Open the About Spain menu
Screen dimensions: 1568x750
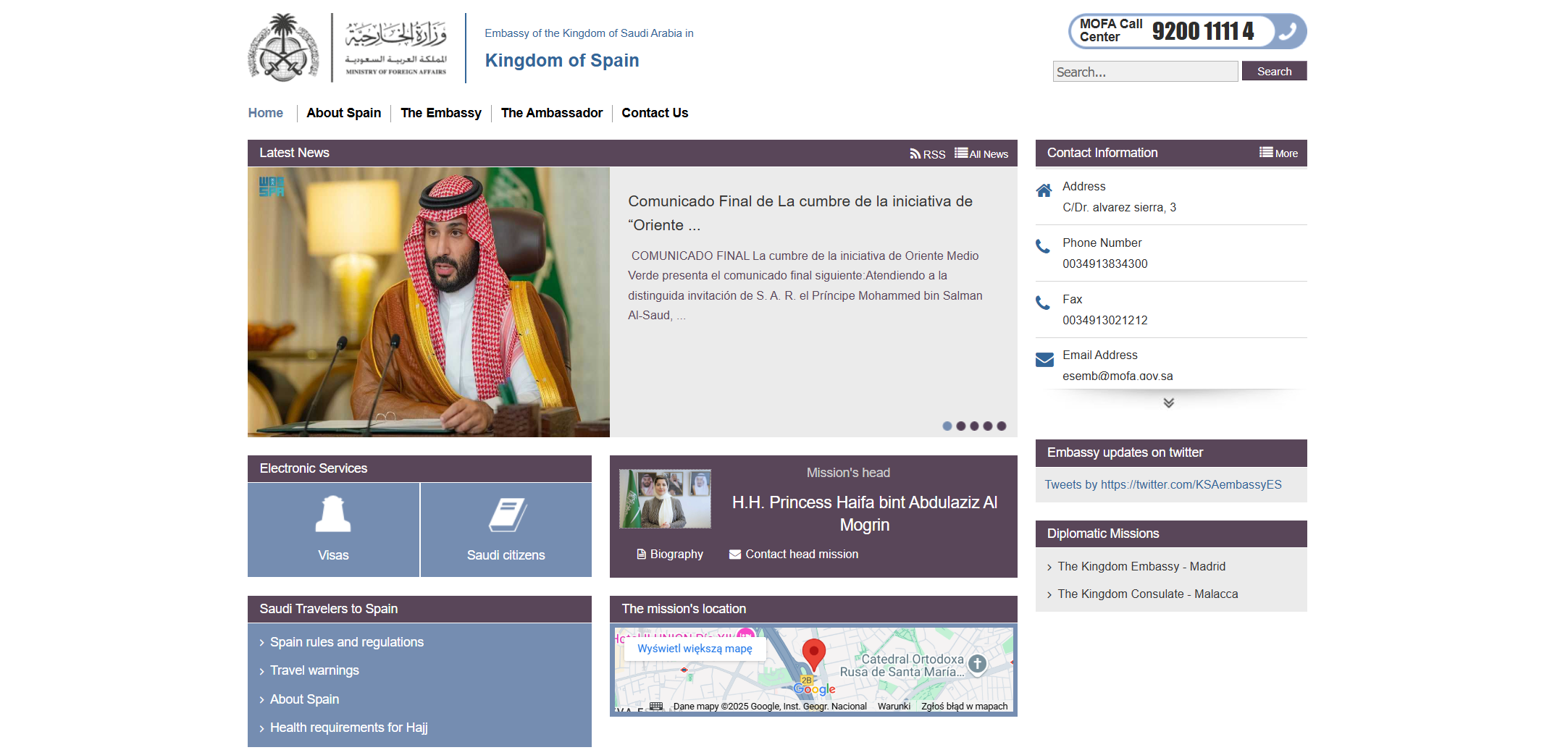pos(344,113)
